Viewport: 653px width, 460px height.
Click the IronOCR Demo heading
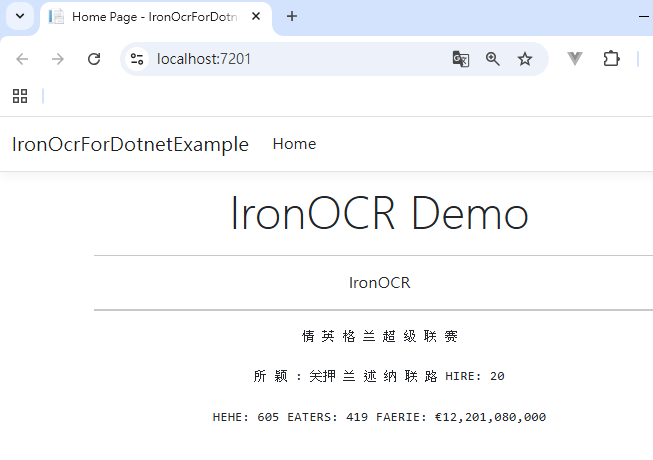[x=379, y=213]
